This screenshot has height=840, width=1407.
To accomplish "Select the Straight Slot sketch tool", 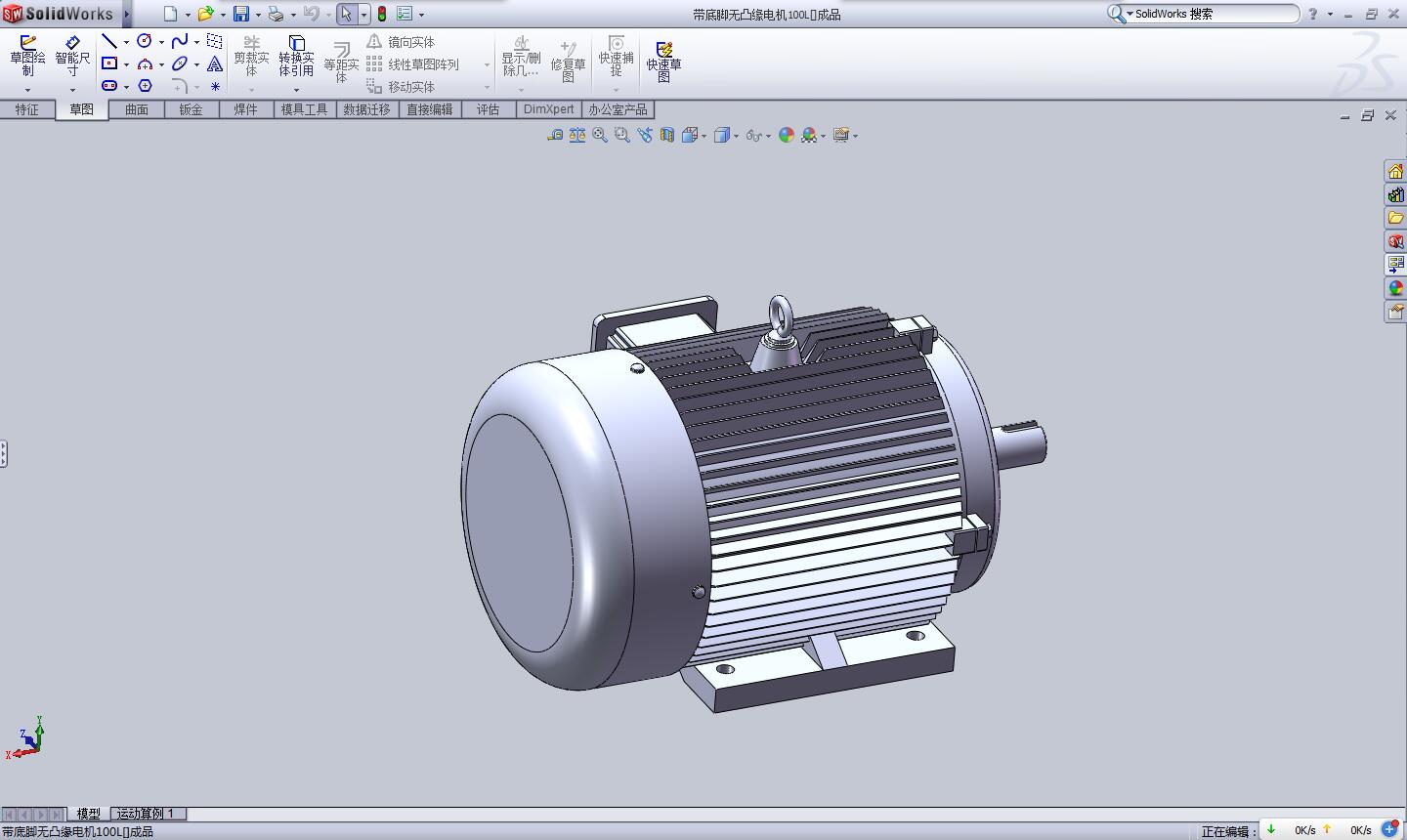I will point(109,86).
